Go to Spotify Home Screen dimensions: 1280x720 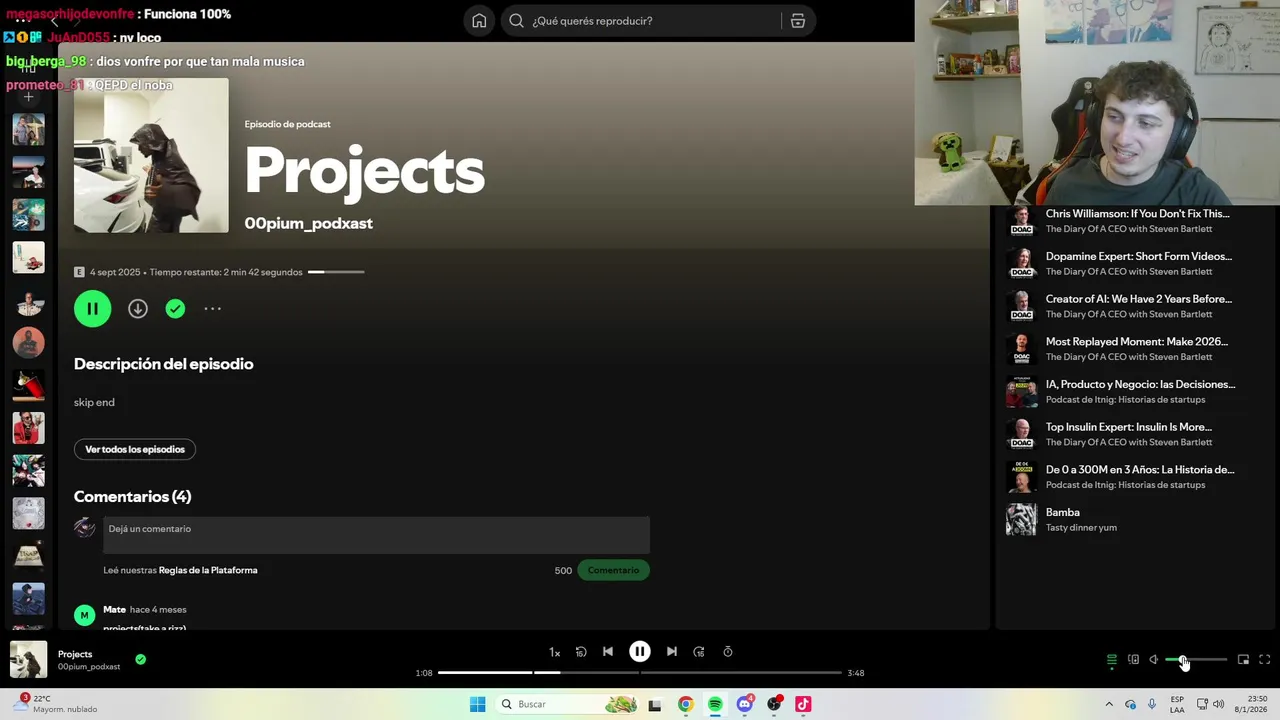tap(479, 21)
